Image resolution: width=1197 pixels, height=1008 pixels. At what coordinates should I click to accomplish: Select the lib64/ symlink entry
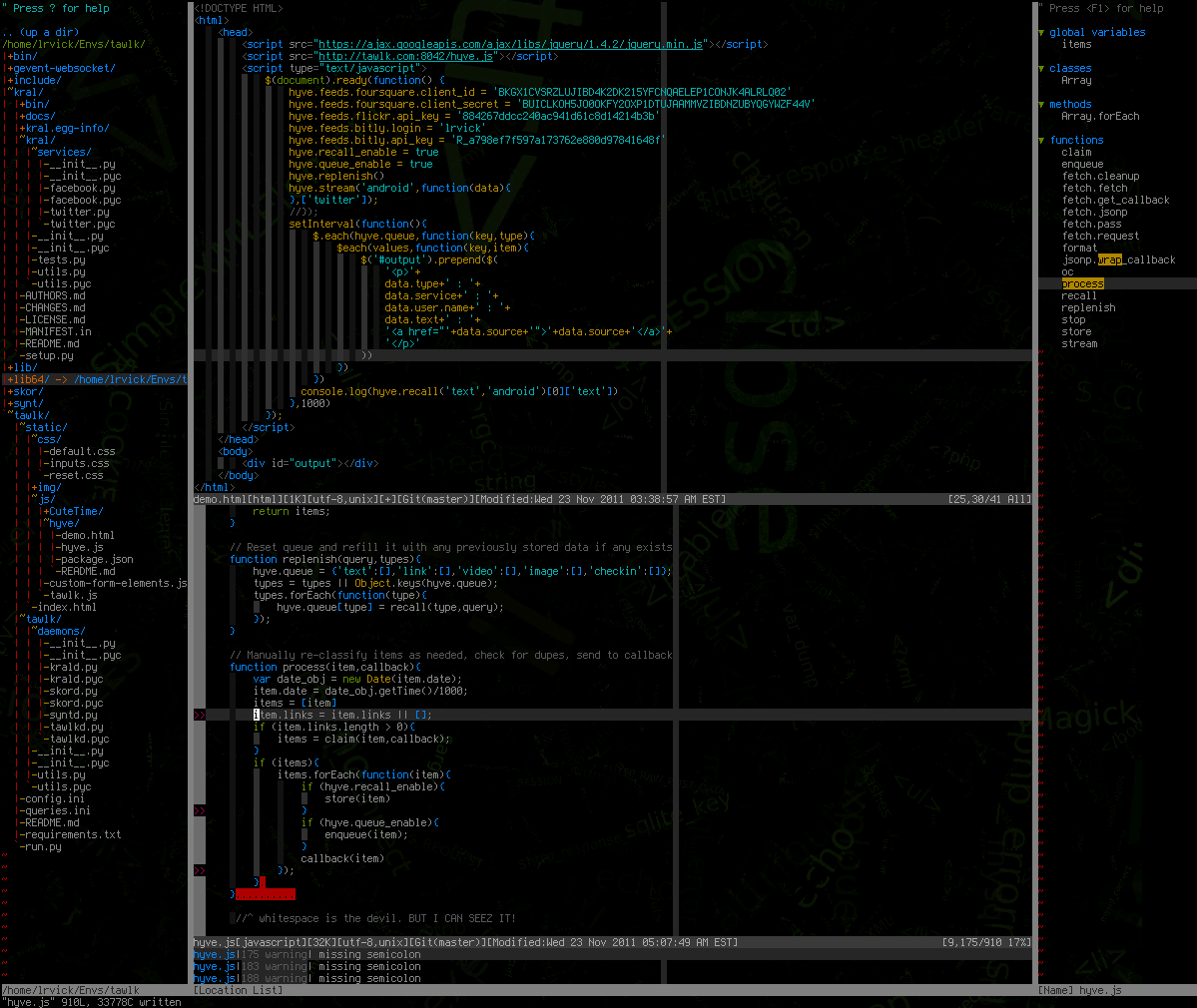(x=95, y=379)
